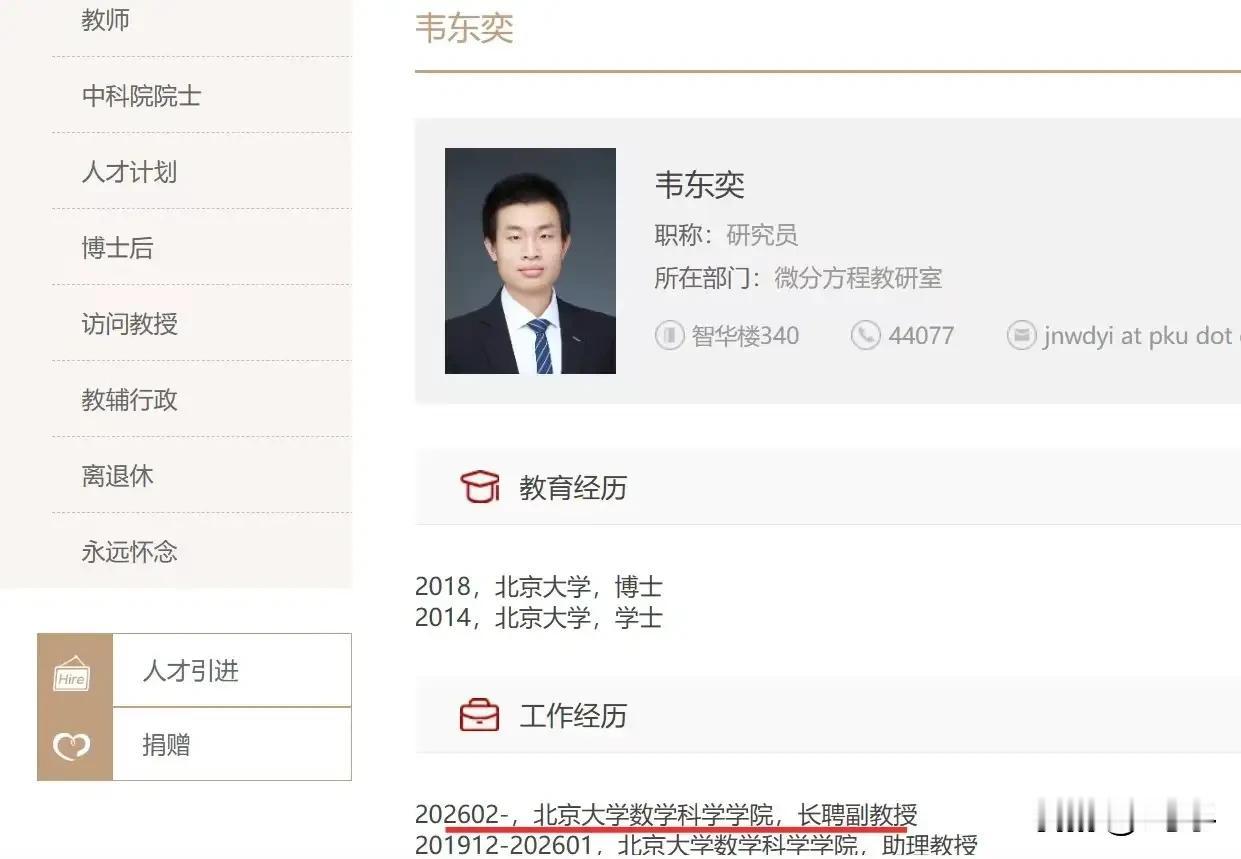Image resolution: width=1241 pixels, height=859 pixels.
Task: Click the 职称：研究员 line
Action: 726,235
